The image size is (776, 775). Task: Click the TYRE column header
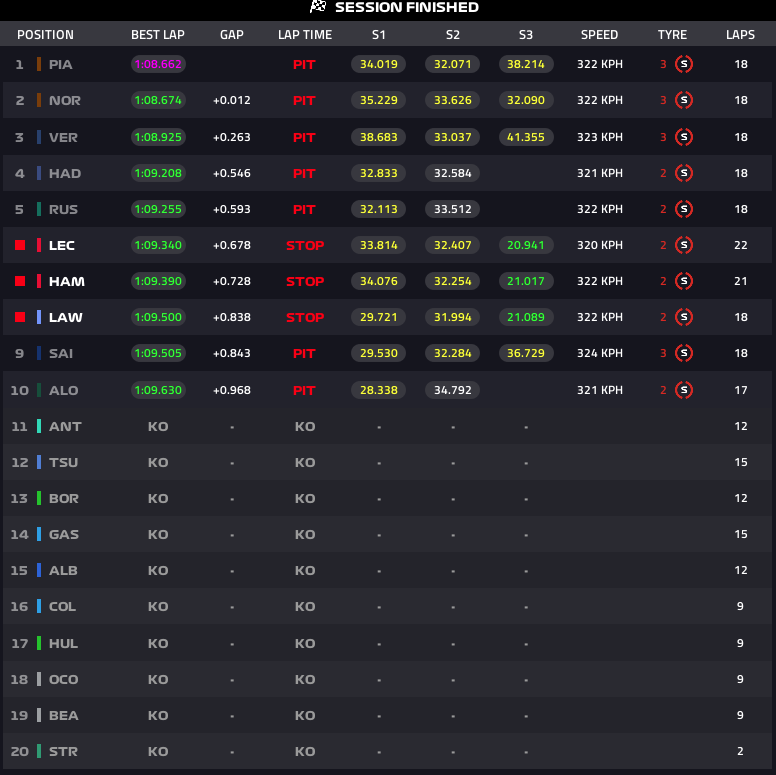672,35
